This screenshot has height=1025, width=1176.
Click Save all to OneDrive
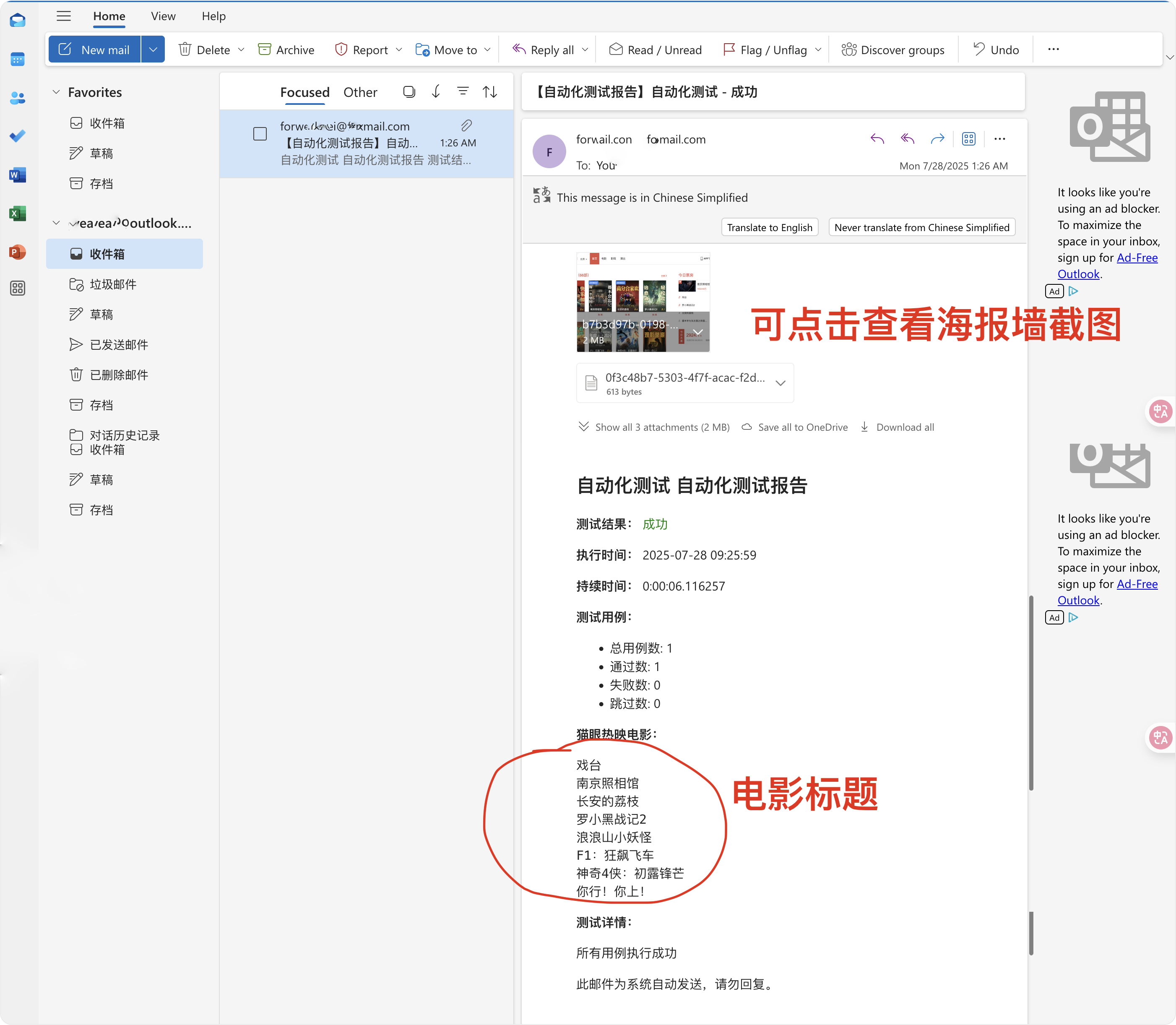(795, 427)
